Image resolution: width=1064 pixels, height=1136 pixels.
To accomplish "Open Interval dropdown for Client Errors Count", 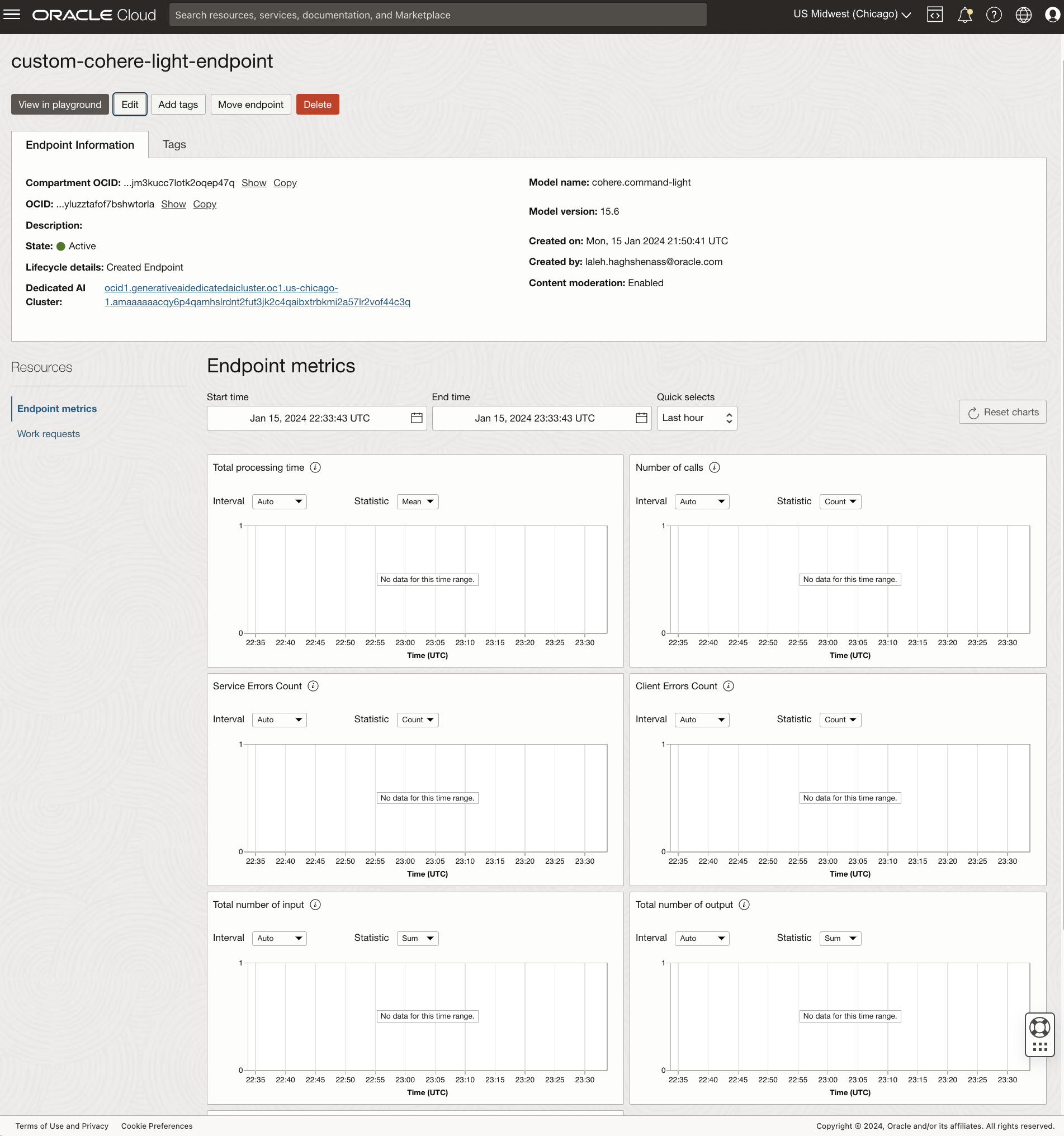I will pos(702,720).
